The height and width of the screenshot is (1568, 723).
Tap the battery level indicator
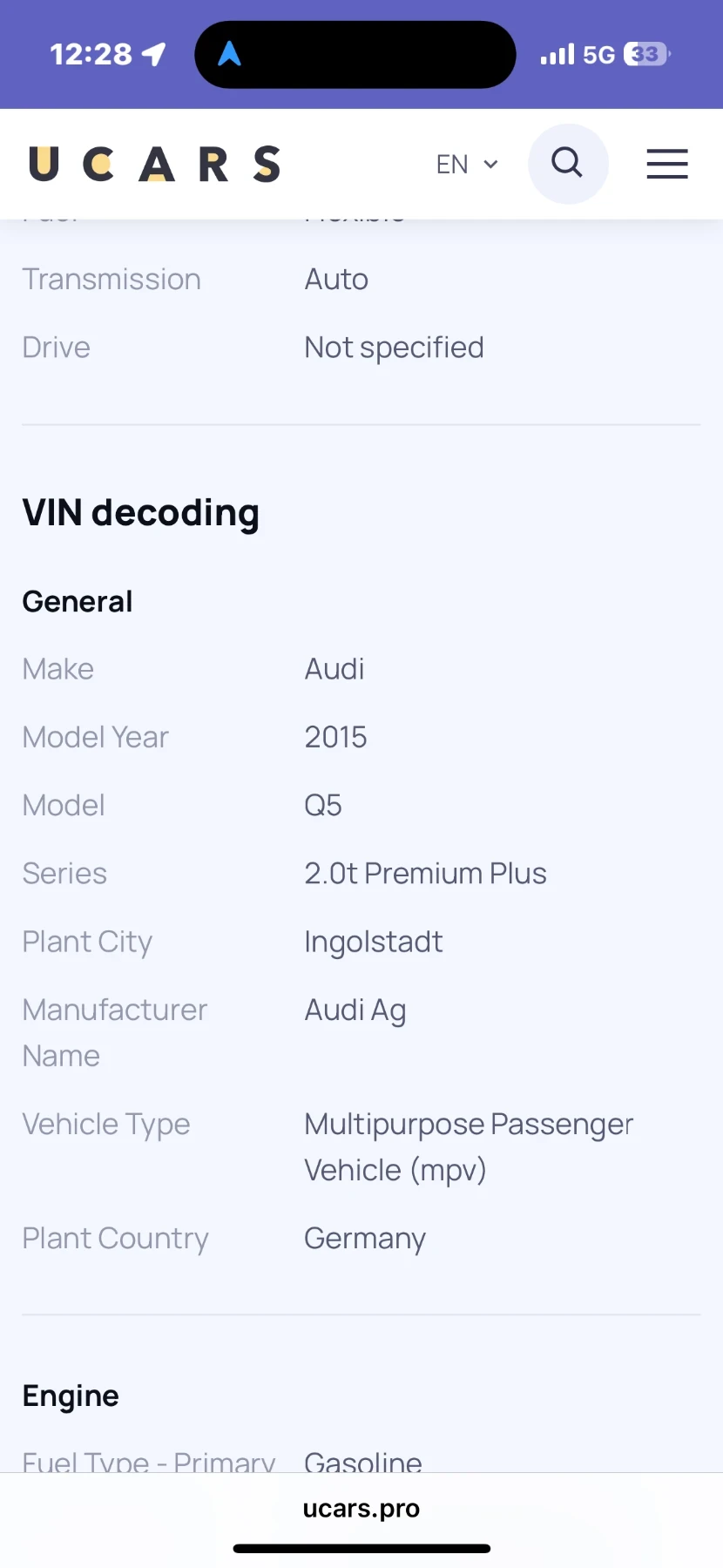[646, 54]
